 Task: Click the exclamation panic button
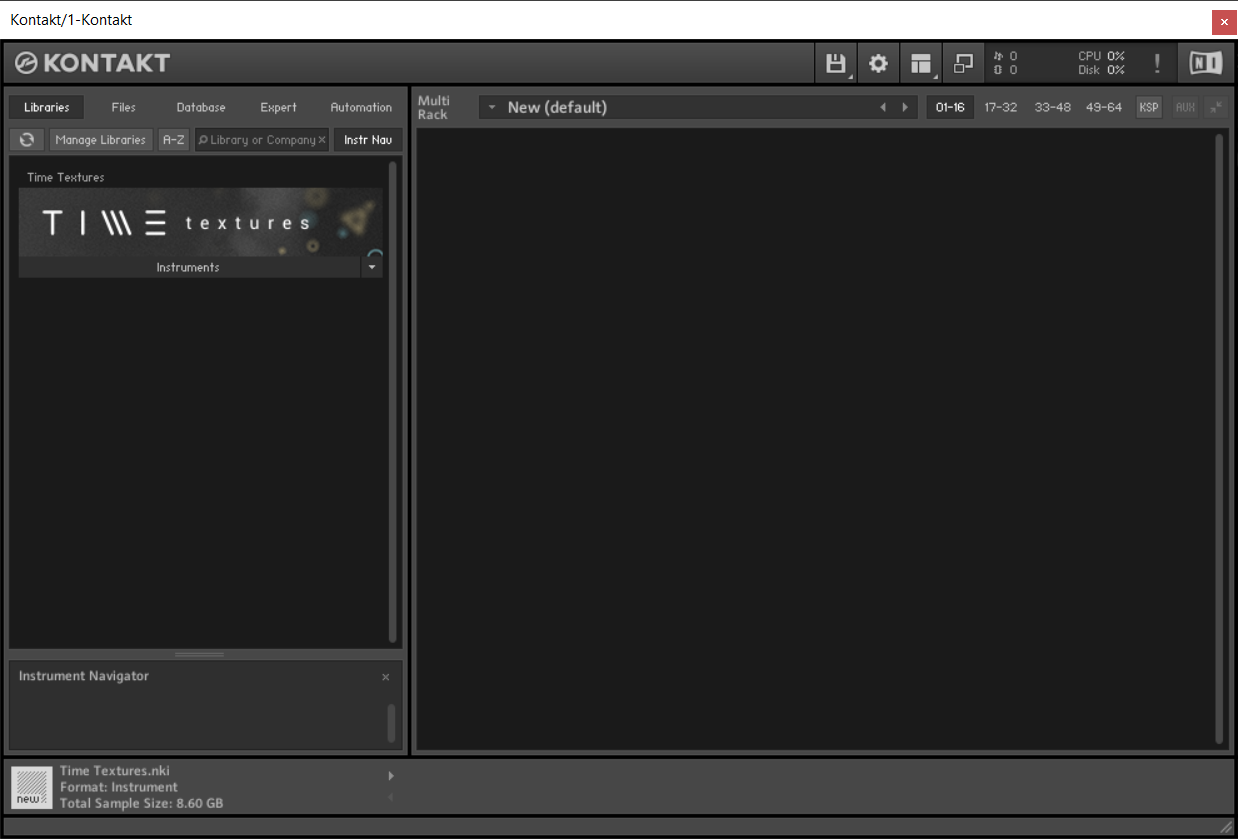click(1157, 64)
